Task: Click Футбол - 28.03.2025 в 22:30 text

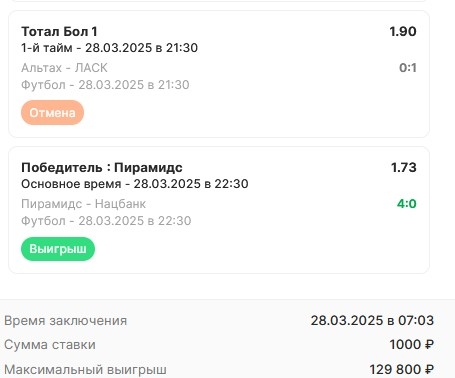Action: [x=106, y=221]
